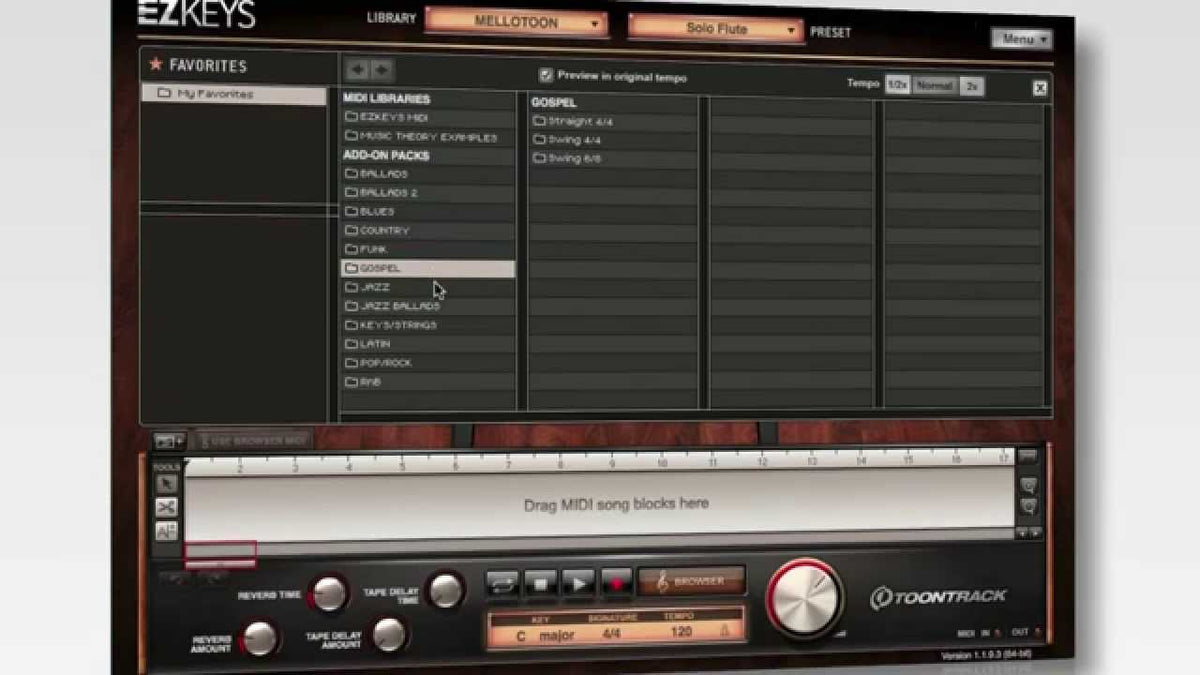Open Gospel Straight 4/4 folder

coord(613,121)
